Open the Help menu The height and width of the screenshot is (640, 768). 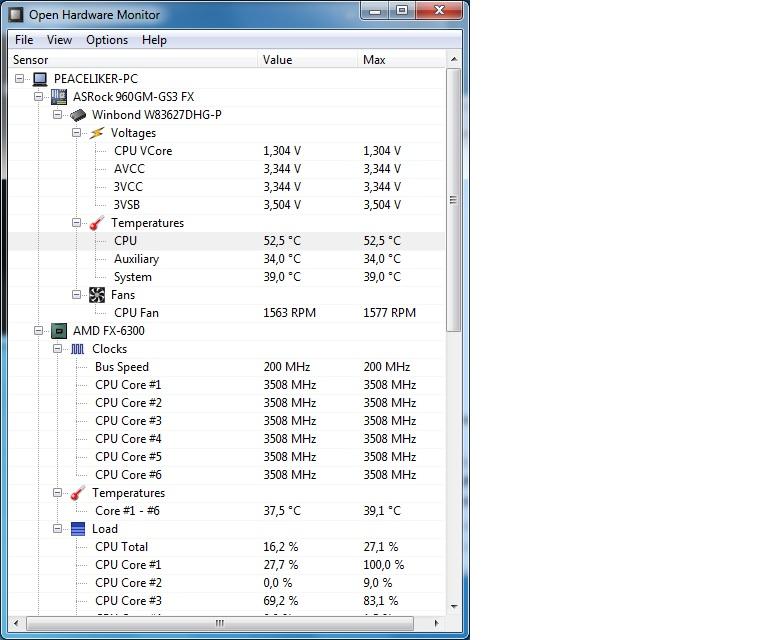point(154,40)
